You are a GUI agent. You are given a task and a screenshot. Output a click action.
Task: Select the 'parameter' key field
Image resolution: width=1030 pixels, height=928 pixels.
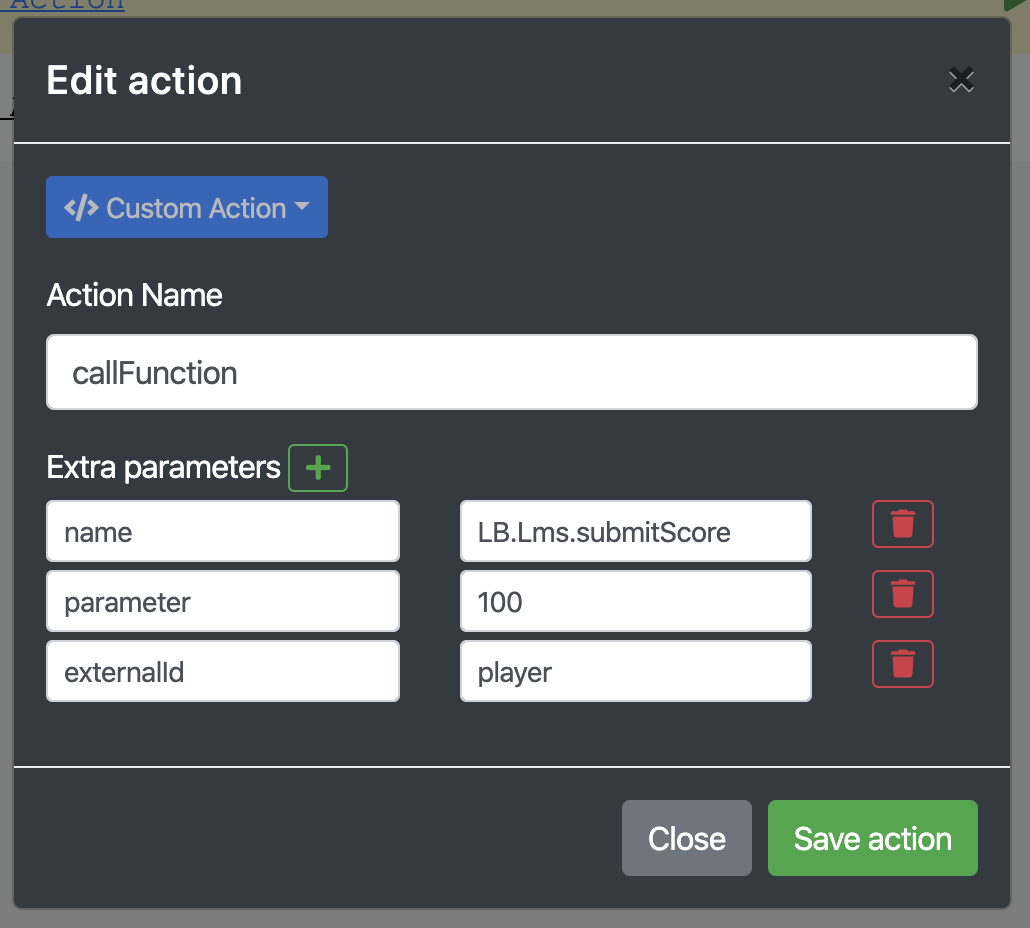click(x=223, y=602)
